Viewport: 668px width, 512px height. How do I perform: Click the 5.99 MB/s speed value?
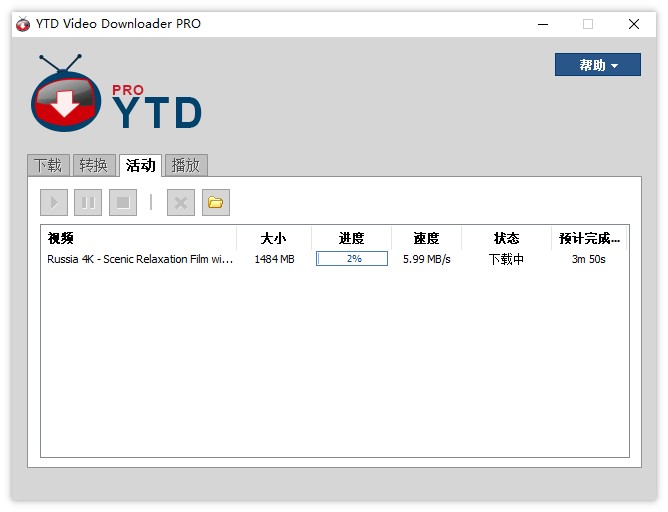[x=426, y=259]
